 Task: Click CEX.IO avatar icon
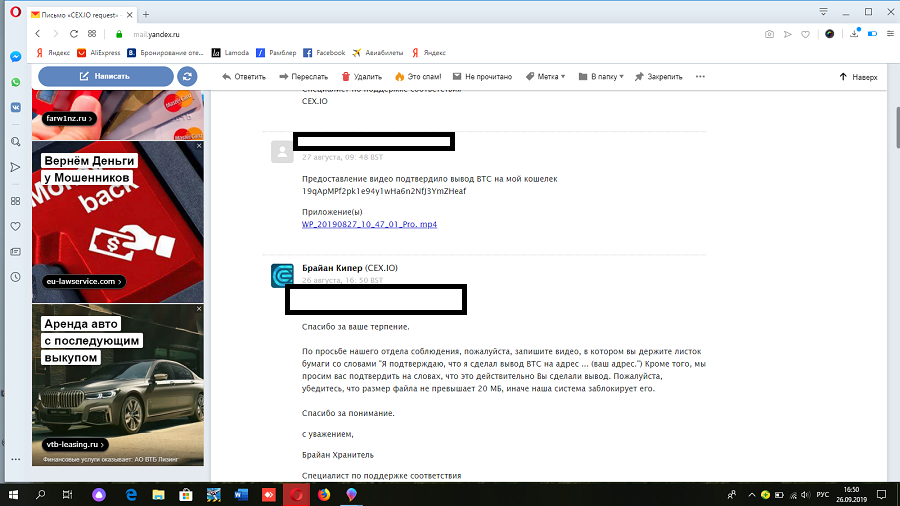282,275
